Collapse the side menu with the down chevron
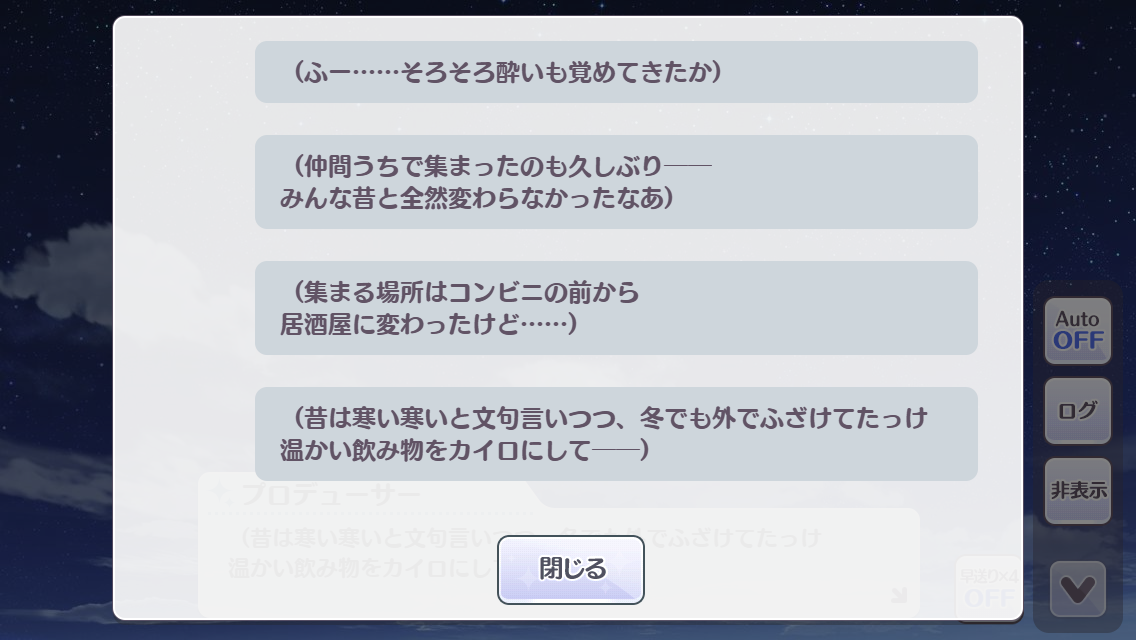Viewport: 1136px width, 640px height. 1078,589
